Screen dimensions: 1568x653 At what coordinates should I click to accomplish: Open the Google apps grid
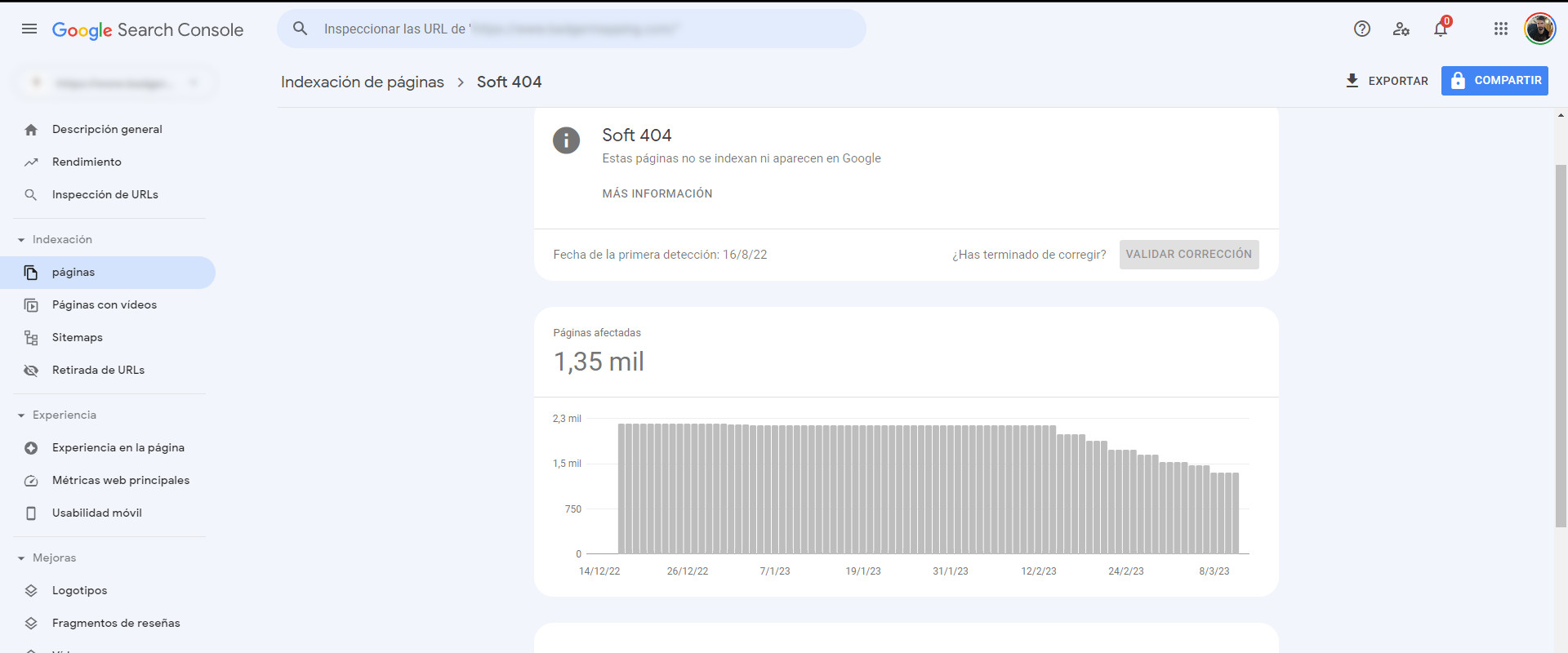1501,29
